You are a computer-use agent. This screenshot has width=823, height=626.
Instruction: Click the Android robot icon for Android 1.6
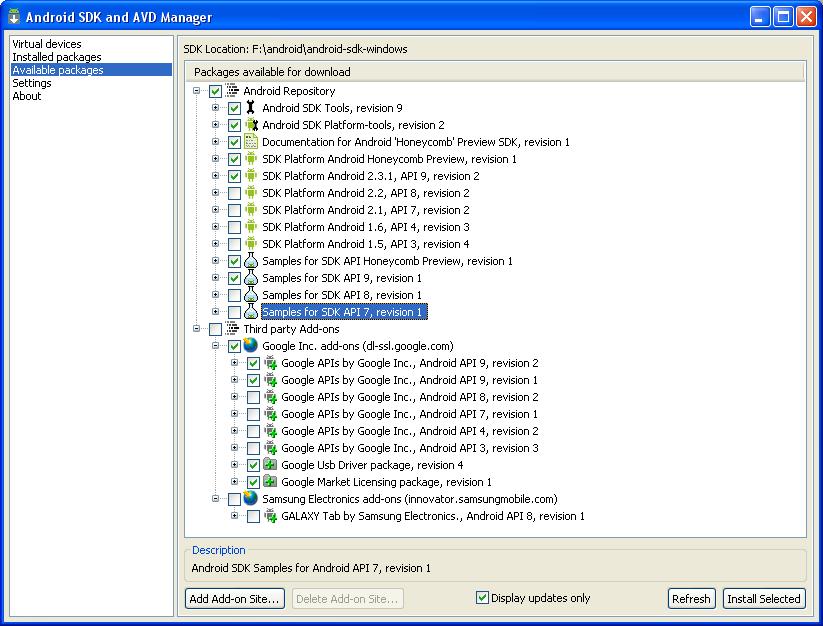click(x=251, y=227)
